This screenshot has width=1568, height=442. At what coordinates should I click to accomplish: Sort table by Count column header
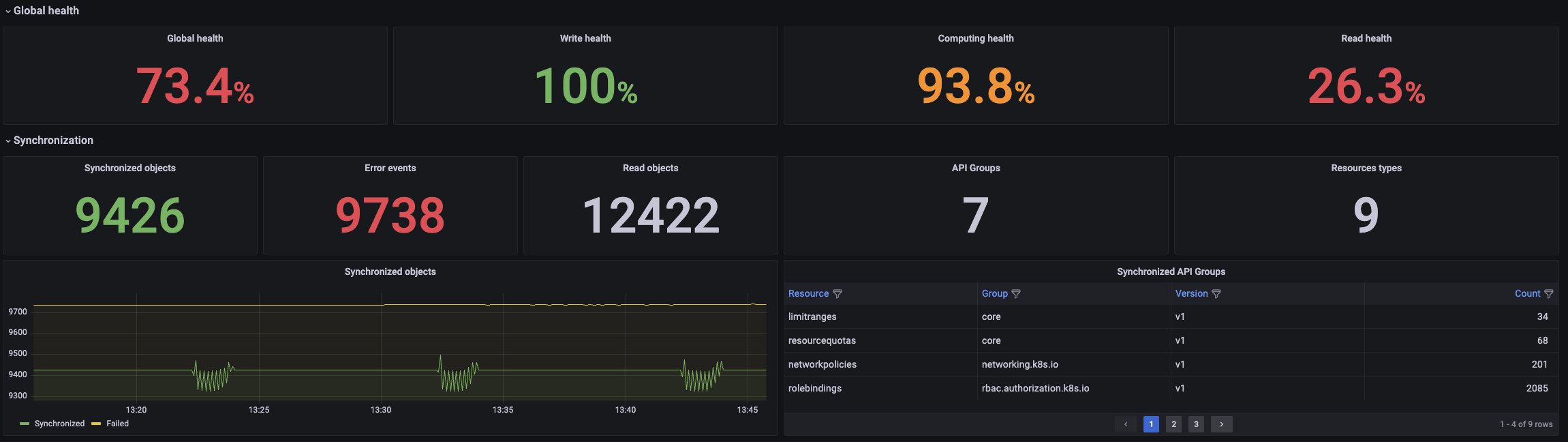(x=1527, y=294)
